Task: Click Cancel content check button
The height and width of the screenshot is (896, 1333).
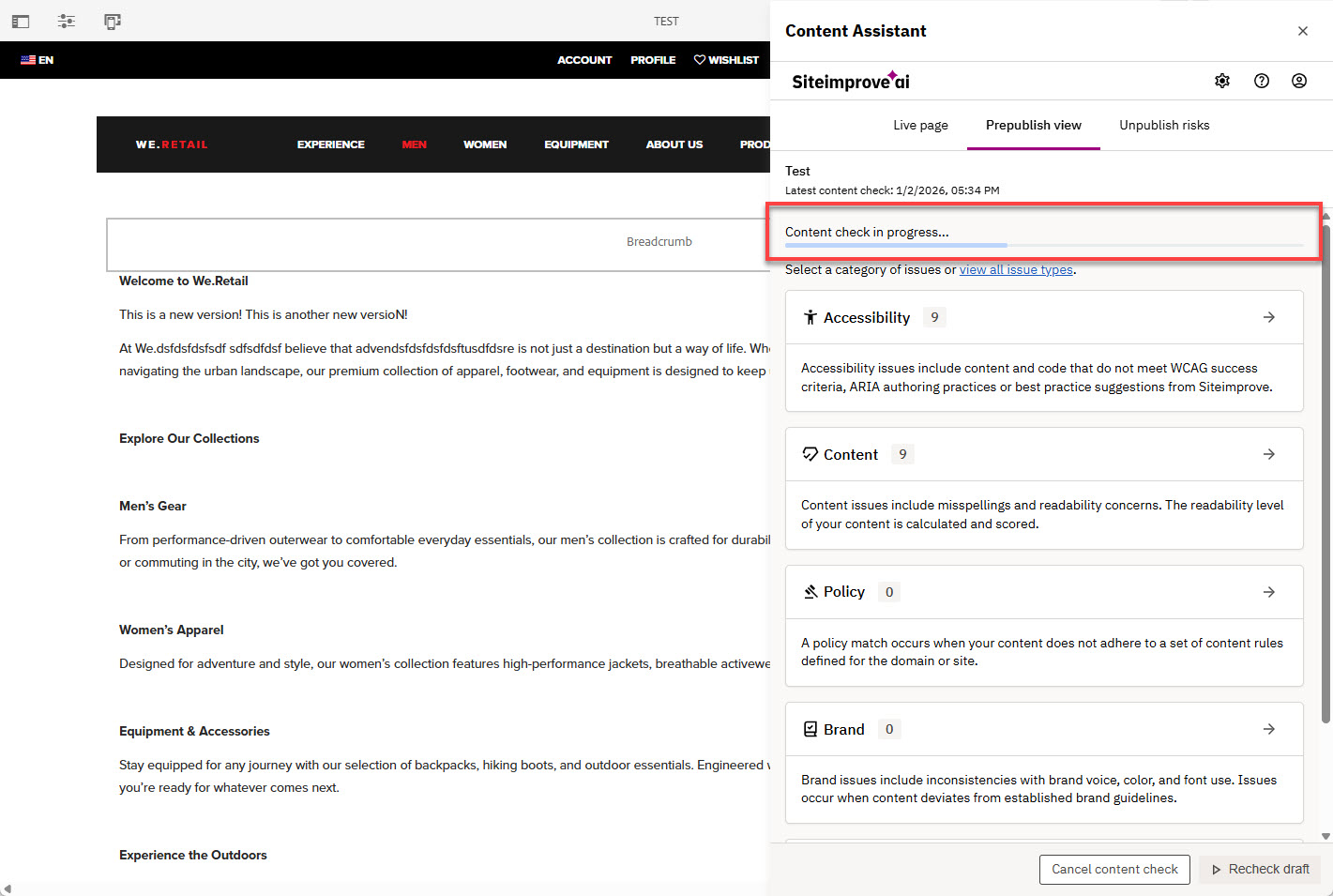Action: tap(1114, 870)
